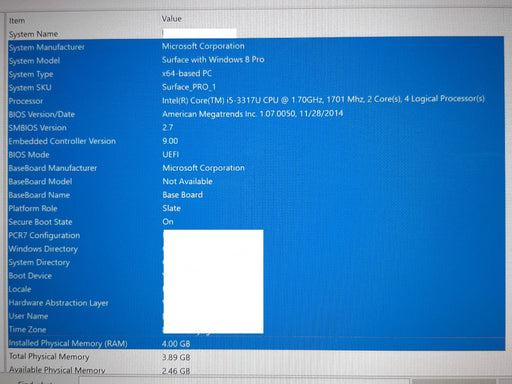This screenshot has width=512, height=384.
Task: Select the Platform Role row
Action: click(x=256, y=208)
